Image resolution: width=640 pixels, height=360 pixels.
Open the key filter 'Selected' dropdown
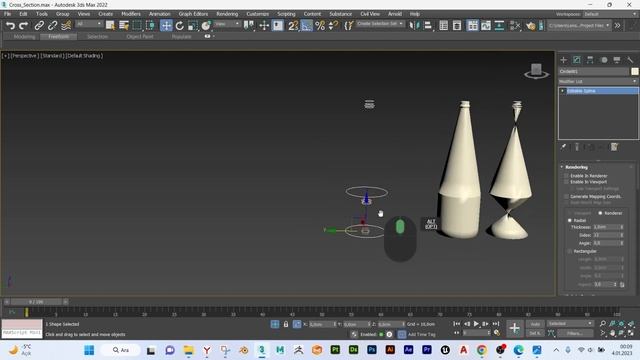coord(570,324)
